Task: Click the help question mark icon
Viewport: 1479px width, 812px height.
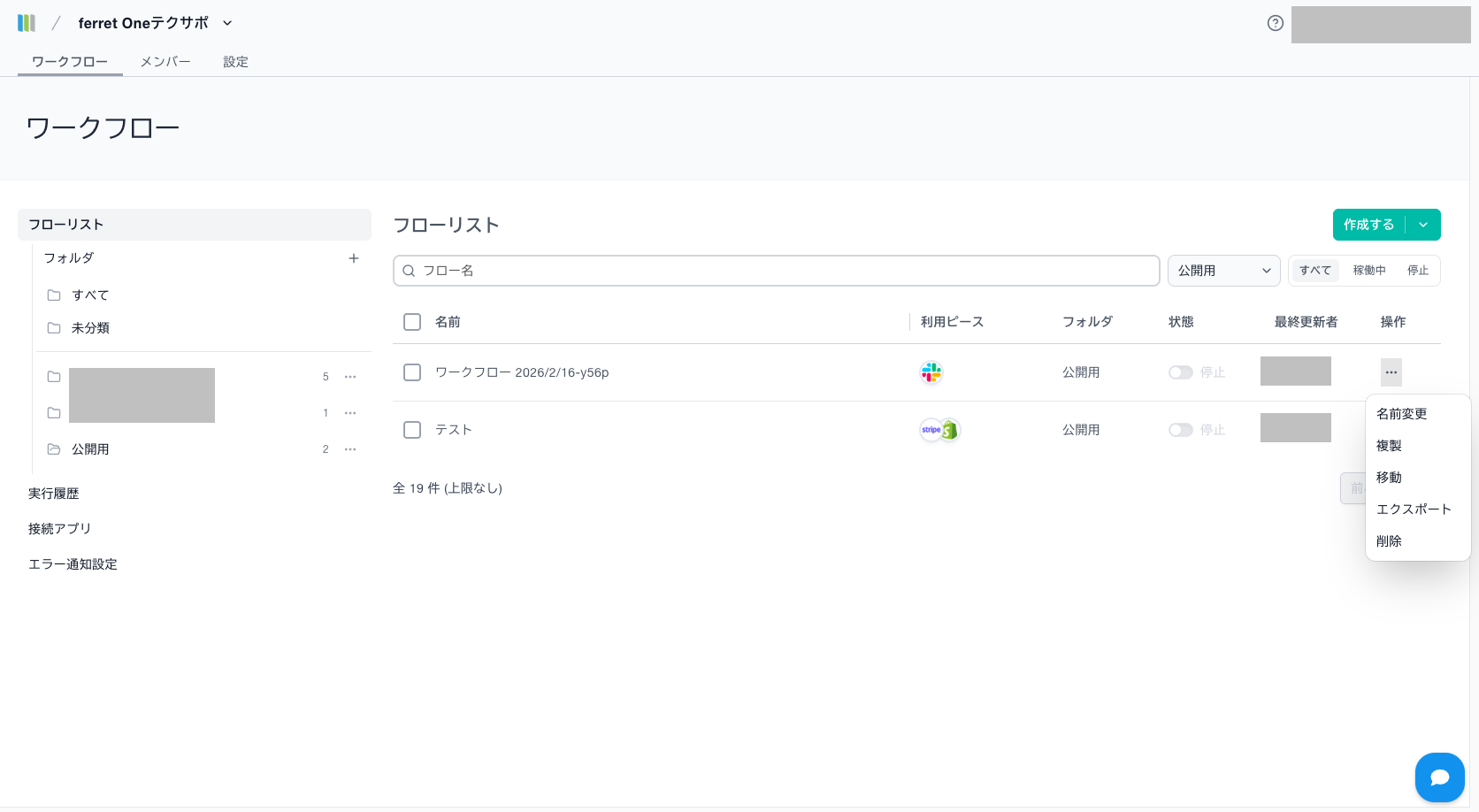Action: [x=1275, y=23]
